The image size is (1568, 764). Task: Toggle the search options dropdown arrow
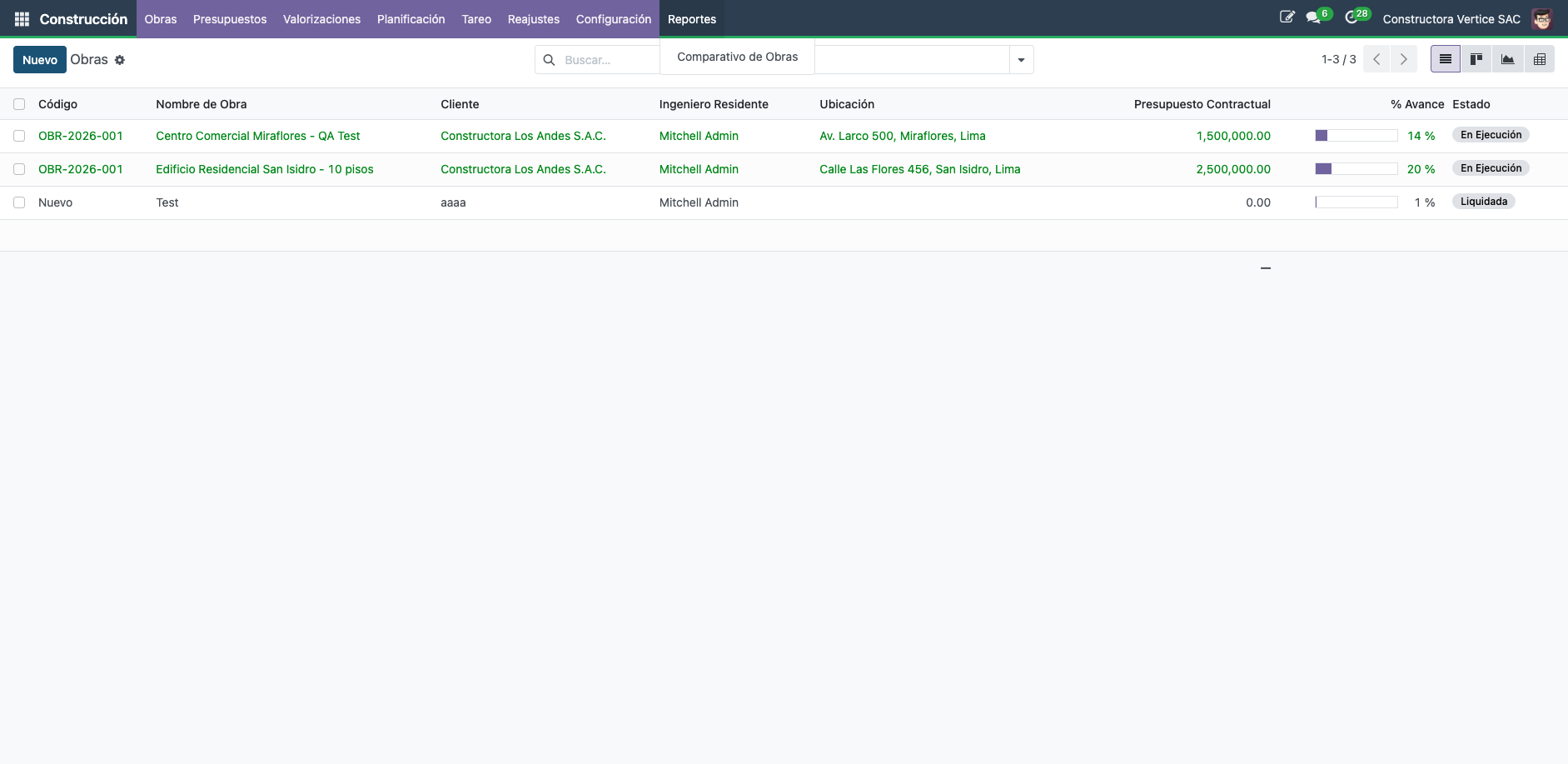pyautogui.click(x=1021, y=60)
